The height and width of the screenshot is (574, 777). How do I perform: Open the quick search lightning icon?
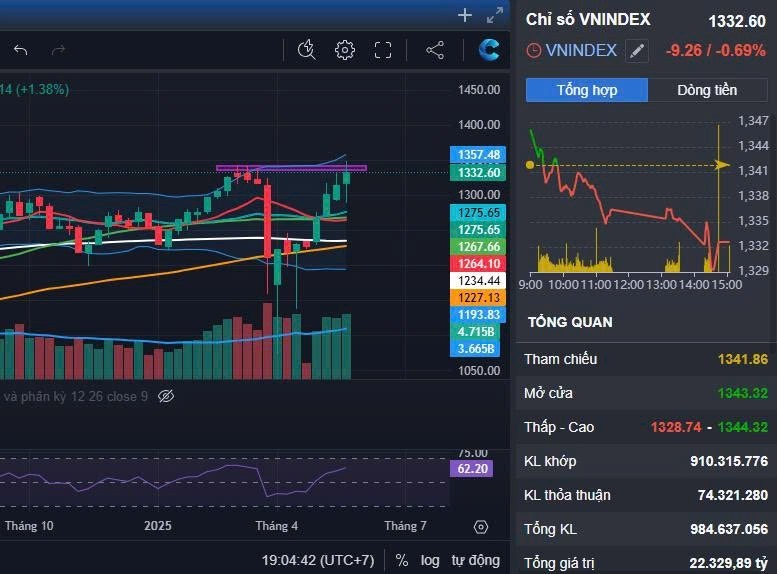pyautogui.click(x=307, y=50)
